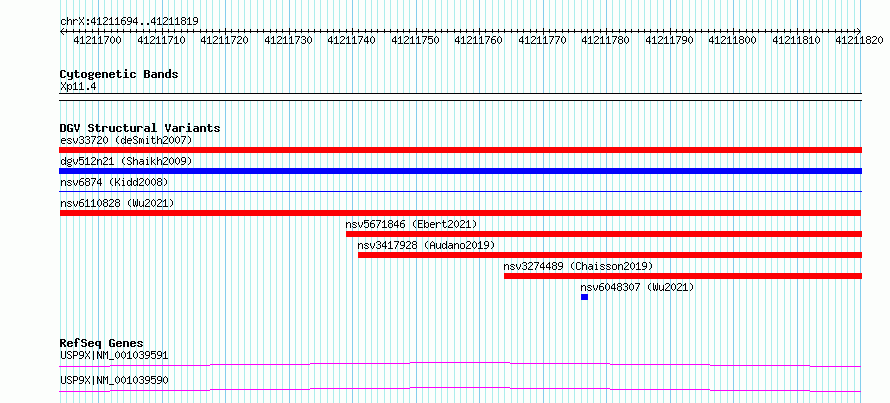Image resolution: width=890 pixels, height=403 pixels.
Task: Open dgv512n21 (Shaikh2009) label
Action: (126, 161)
